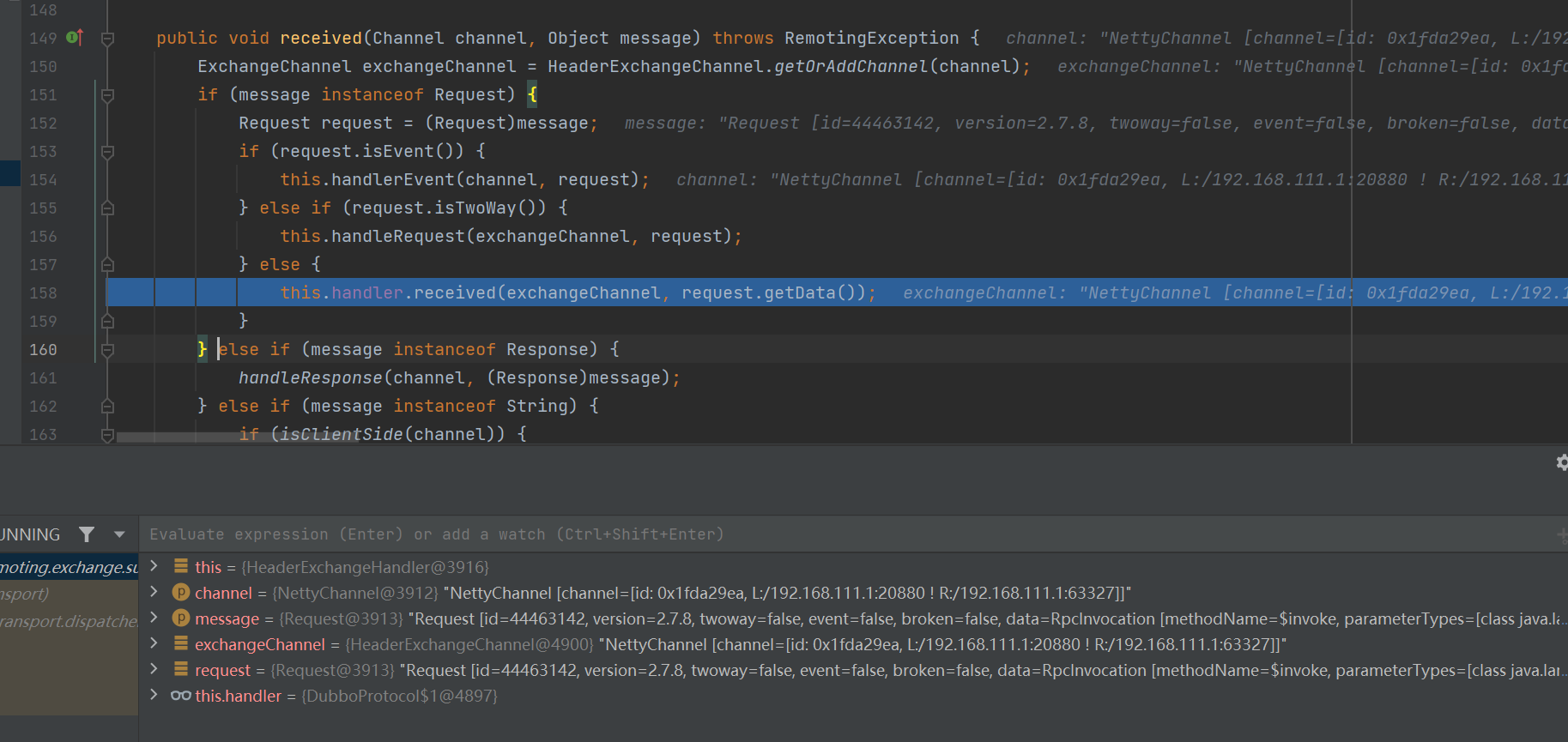Click the '{NettyChannel@3912}' value text

point(355,593)
